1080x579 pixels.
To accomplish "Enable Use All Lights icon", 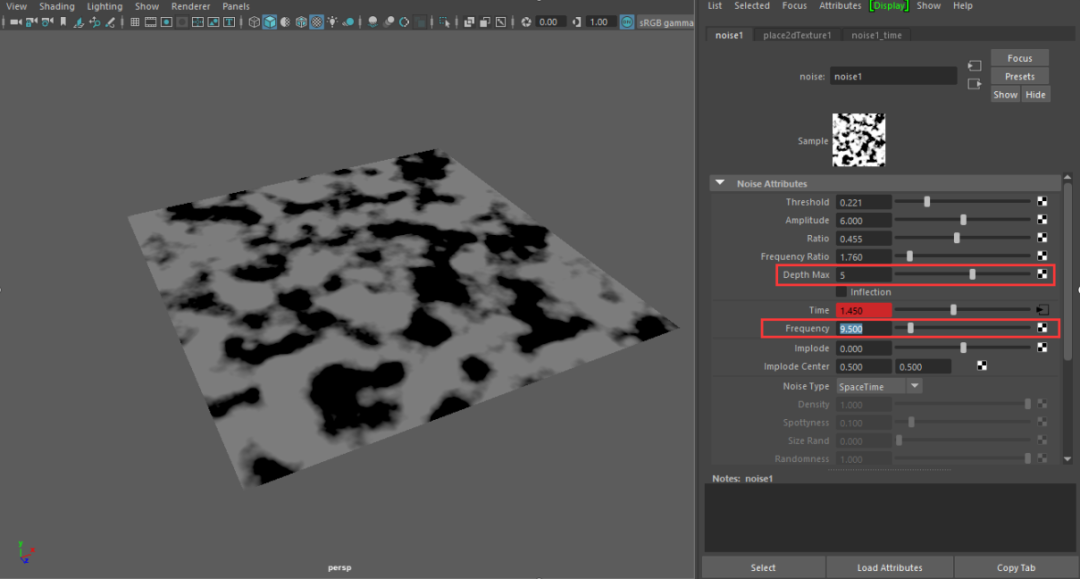I will click(x=333, y=22).
